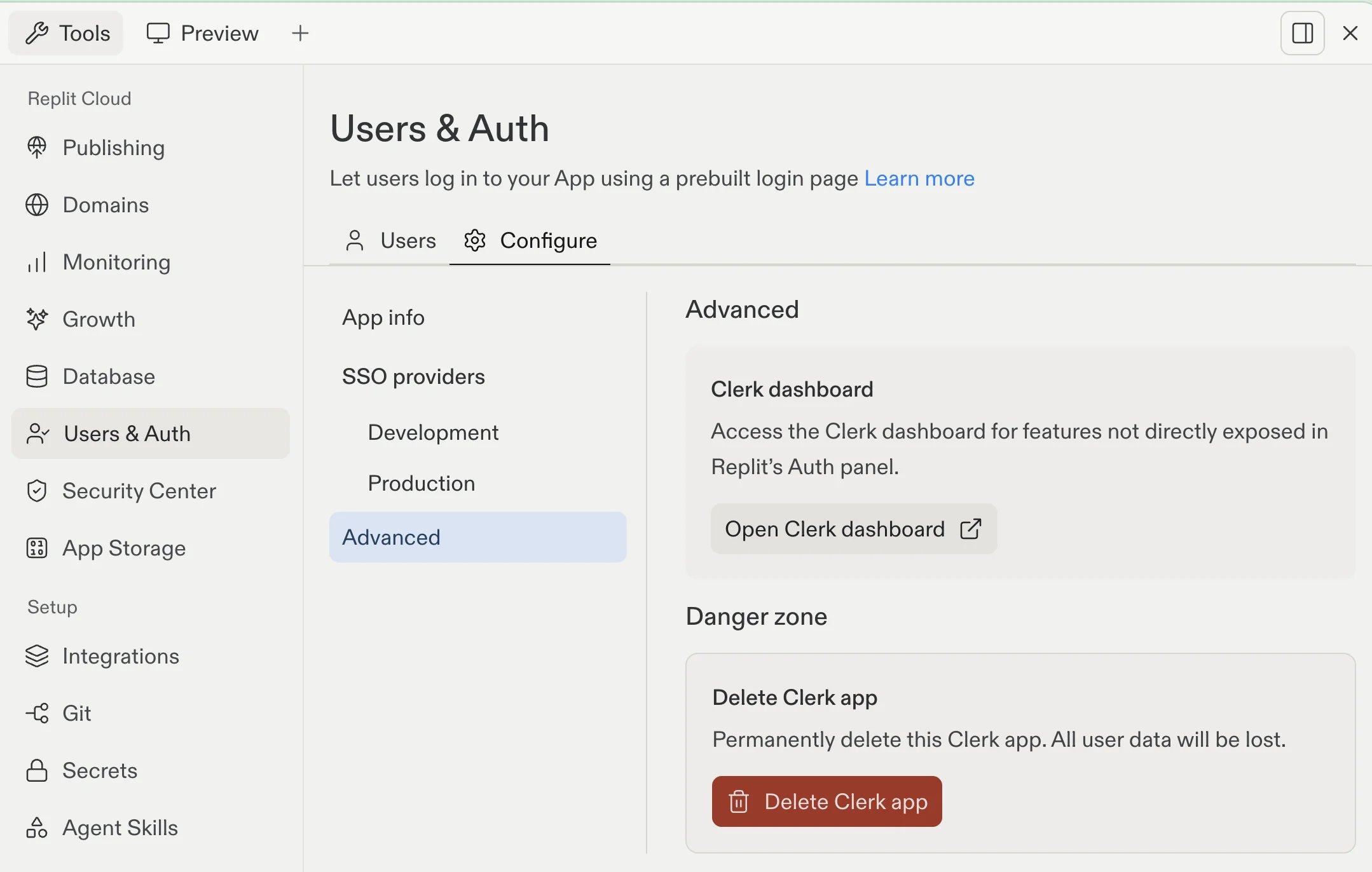Click the Danger zone heading
Image resolution: width=1372 pixels, height=872 pixels.
(x=757, y=617)
